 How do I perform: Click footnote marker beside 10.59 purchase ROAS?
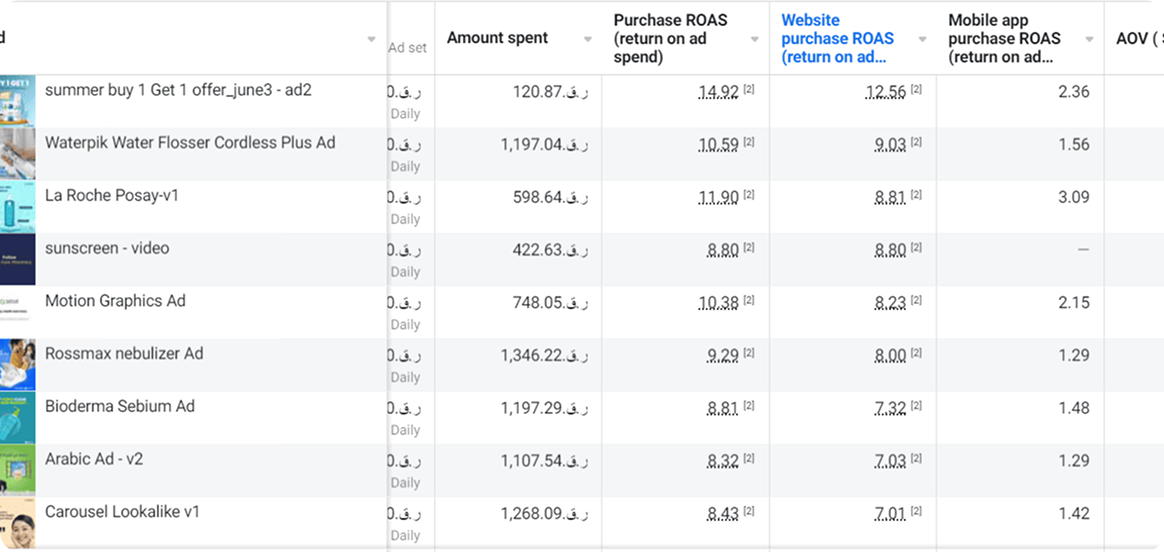click(749, 143)
